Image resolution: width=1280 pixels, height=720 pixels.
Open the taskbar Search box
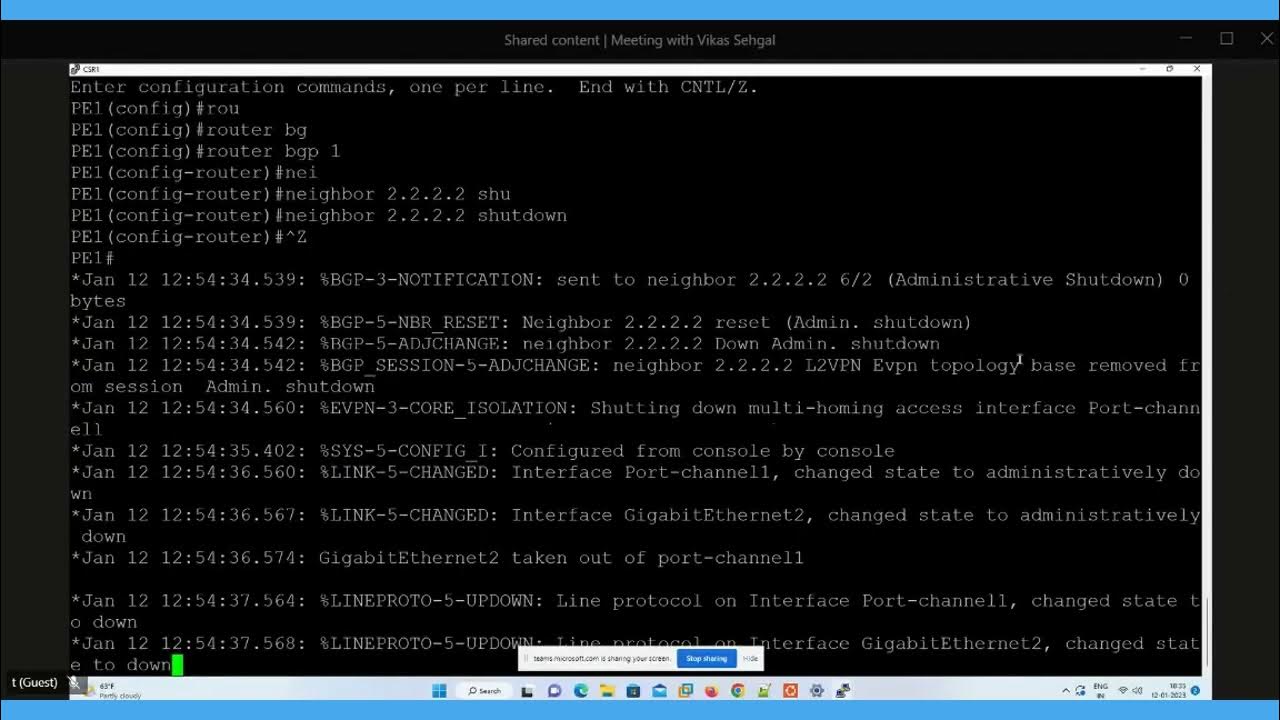click(484, 691)
